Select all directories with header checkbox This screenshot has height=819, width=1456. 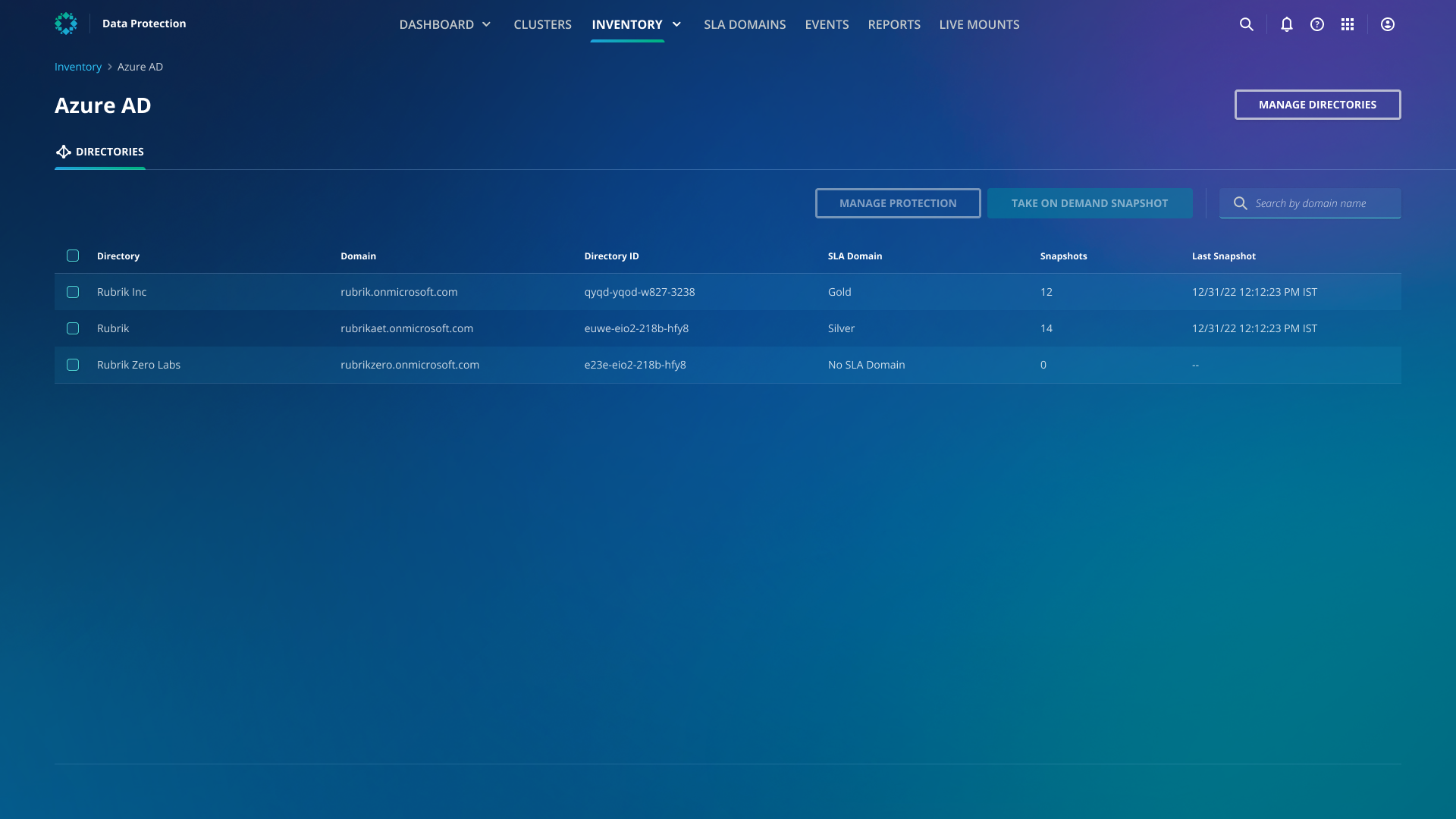pyautogui.click(x=73, y=256)
